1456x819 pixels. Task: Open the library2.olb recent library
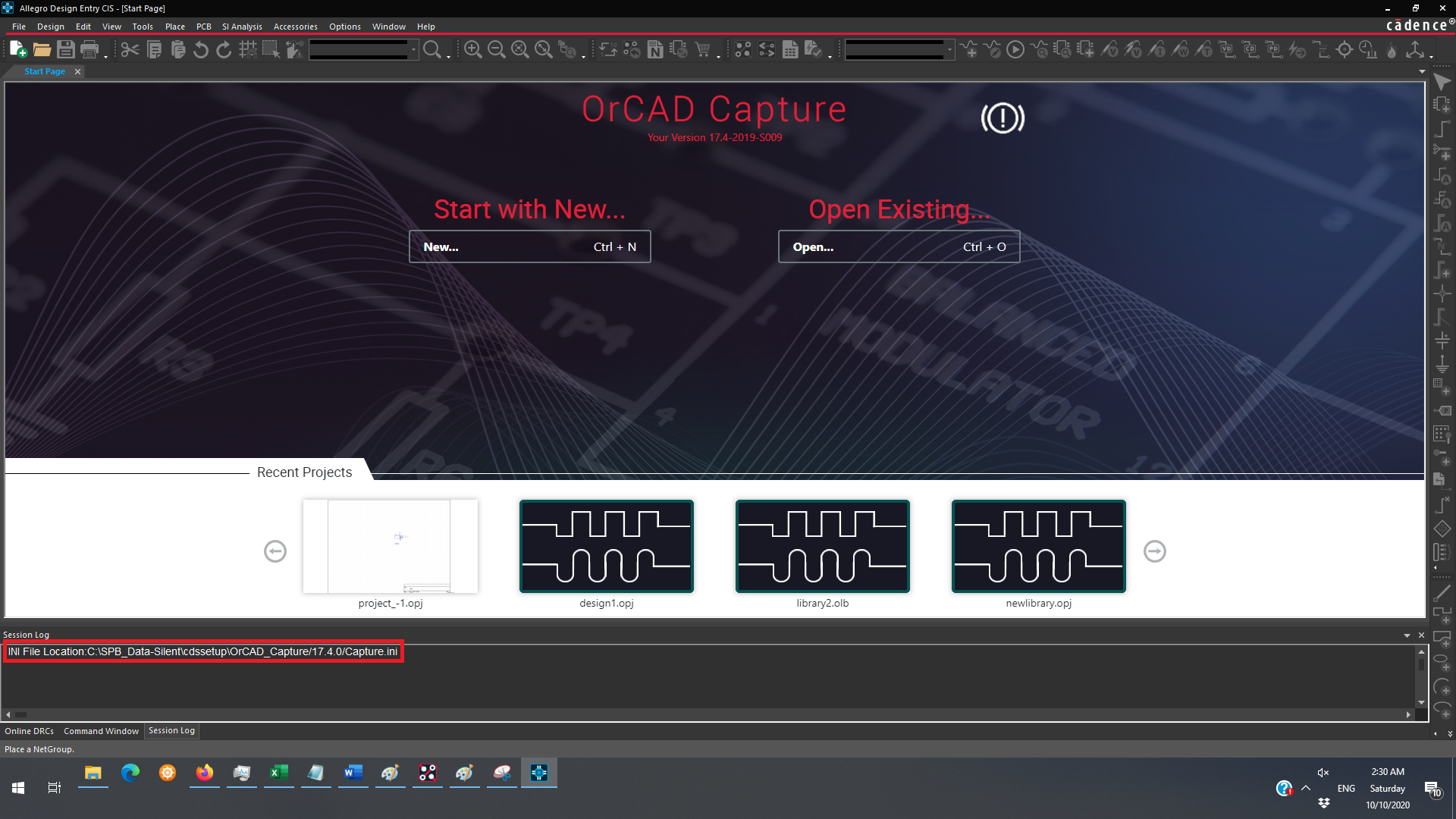tap(823, 546)
